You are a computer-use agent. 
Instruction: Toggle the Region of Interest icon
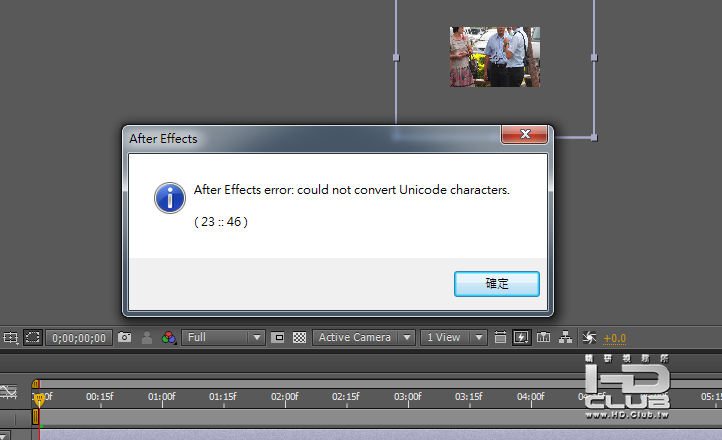point(33,337)
